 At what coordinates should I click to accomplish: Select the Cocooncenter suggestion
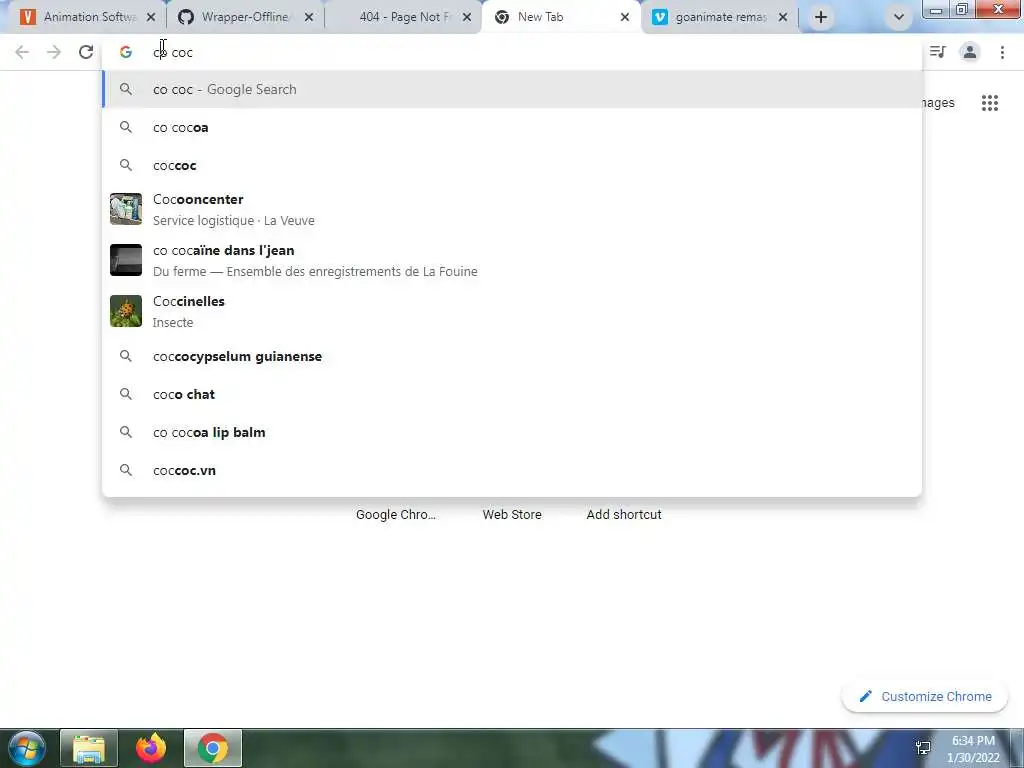(x=513, y=209)
